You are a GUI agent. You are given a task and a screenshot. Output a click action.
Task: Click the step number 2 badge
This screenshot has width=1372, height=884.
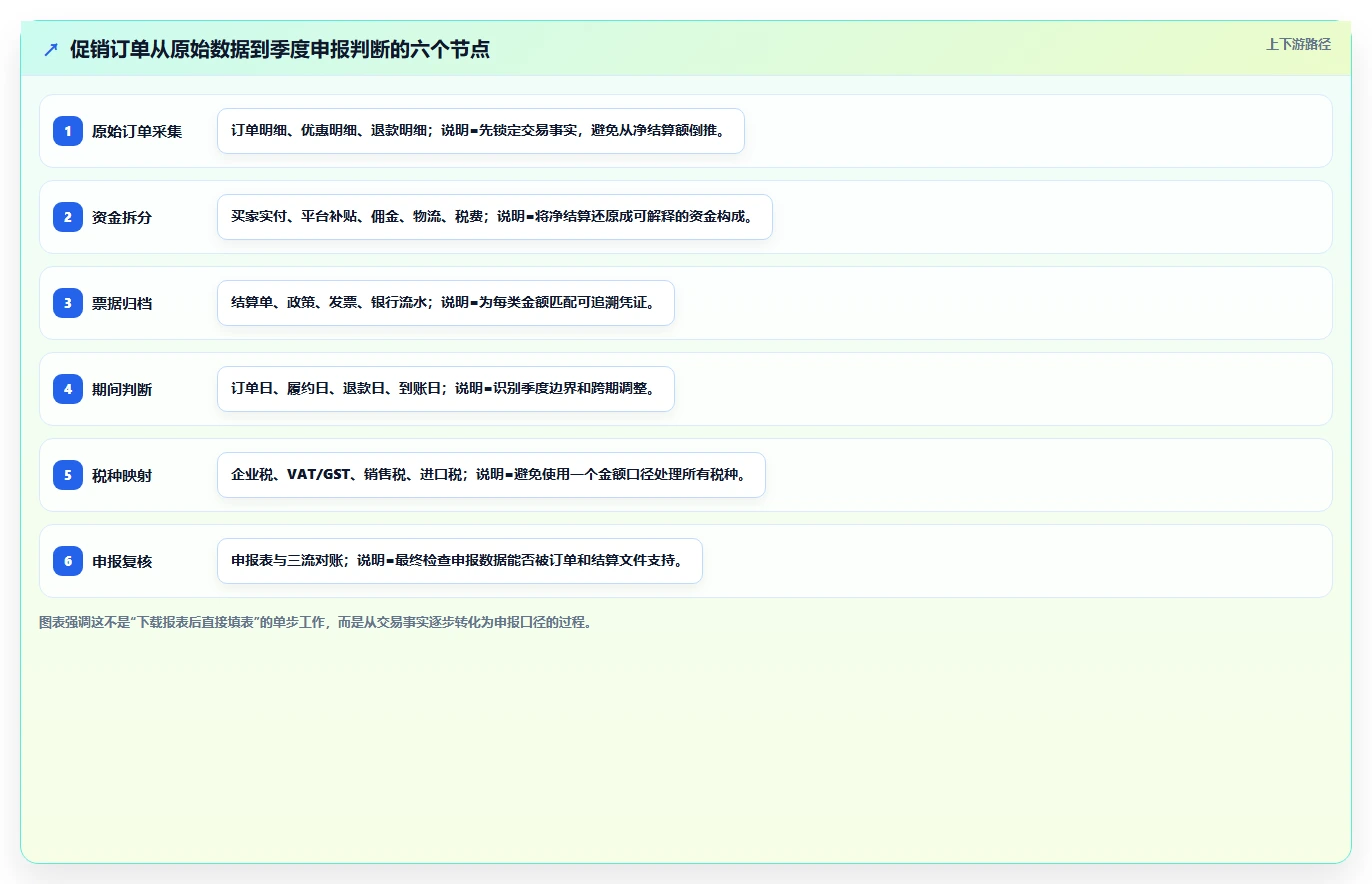68,217
